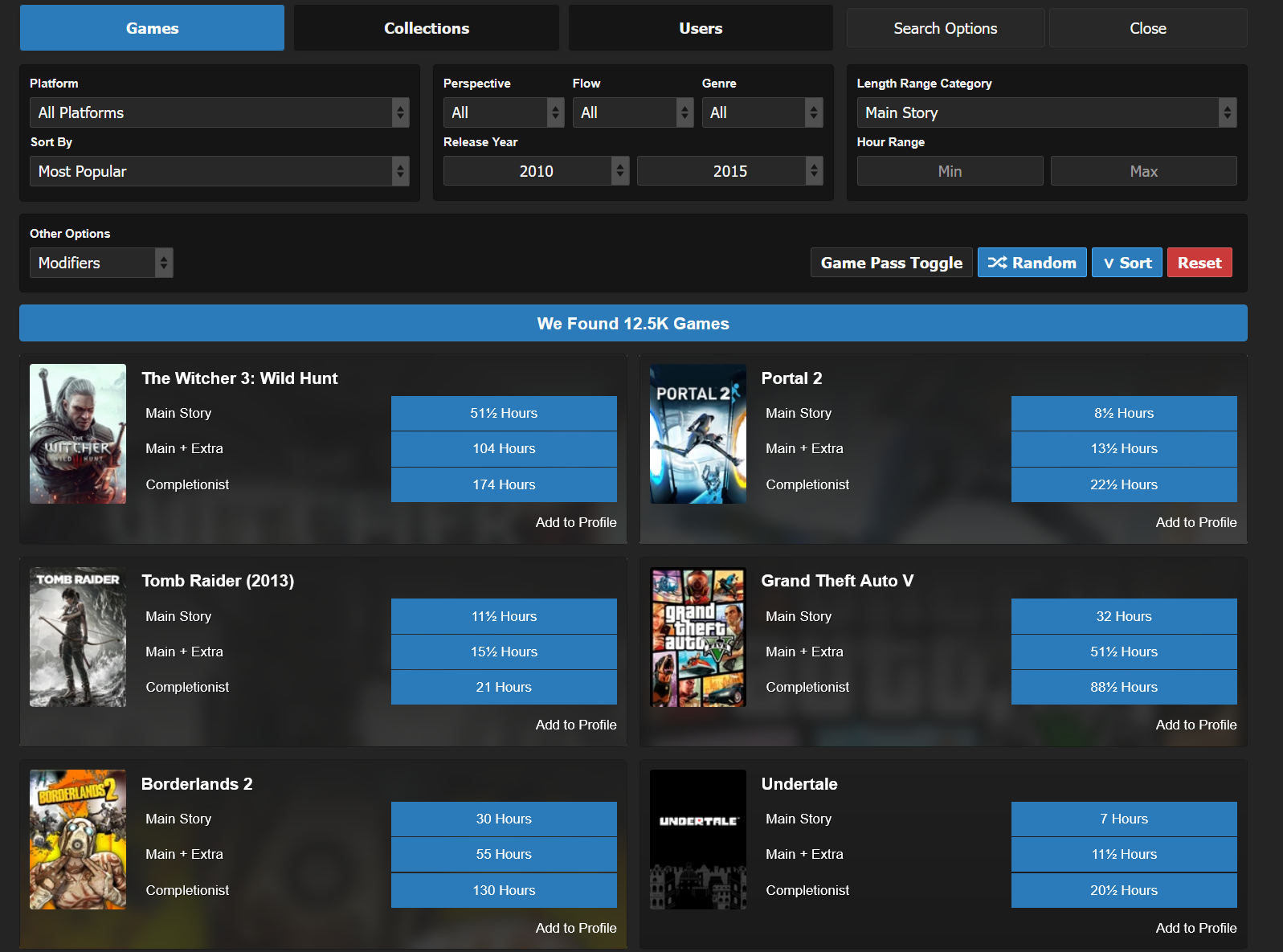
Task: Open the Modifiers dropdown
Action: tap(101, 263)
